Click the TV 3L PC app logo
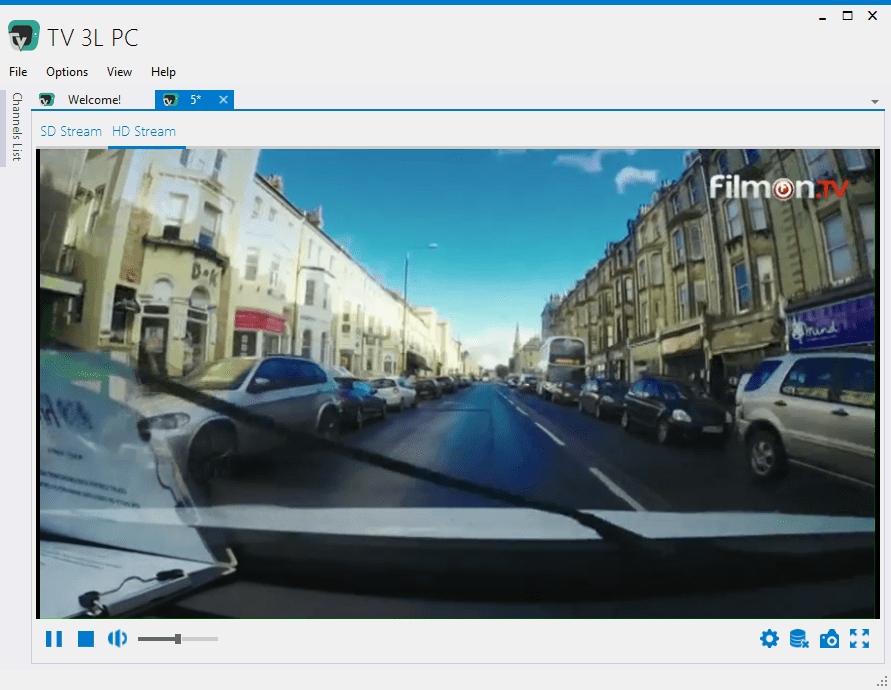Viewport: 891px width, 690px height. 24,36
